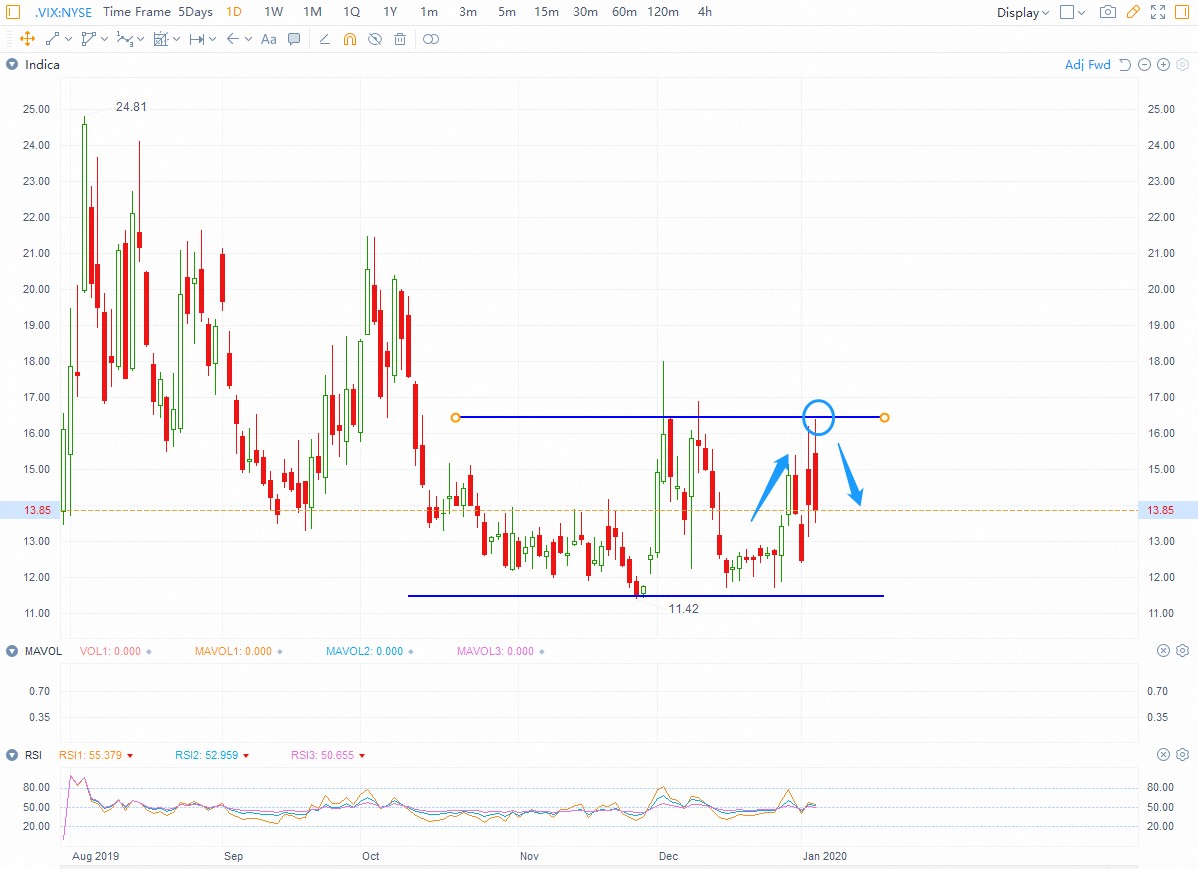1198x869 pixels.
Task: Switch to the 1W time frame
Action: (x=273, y=12)
